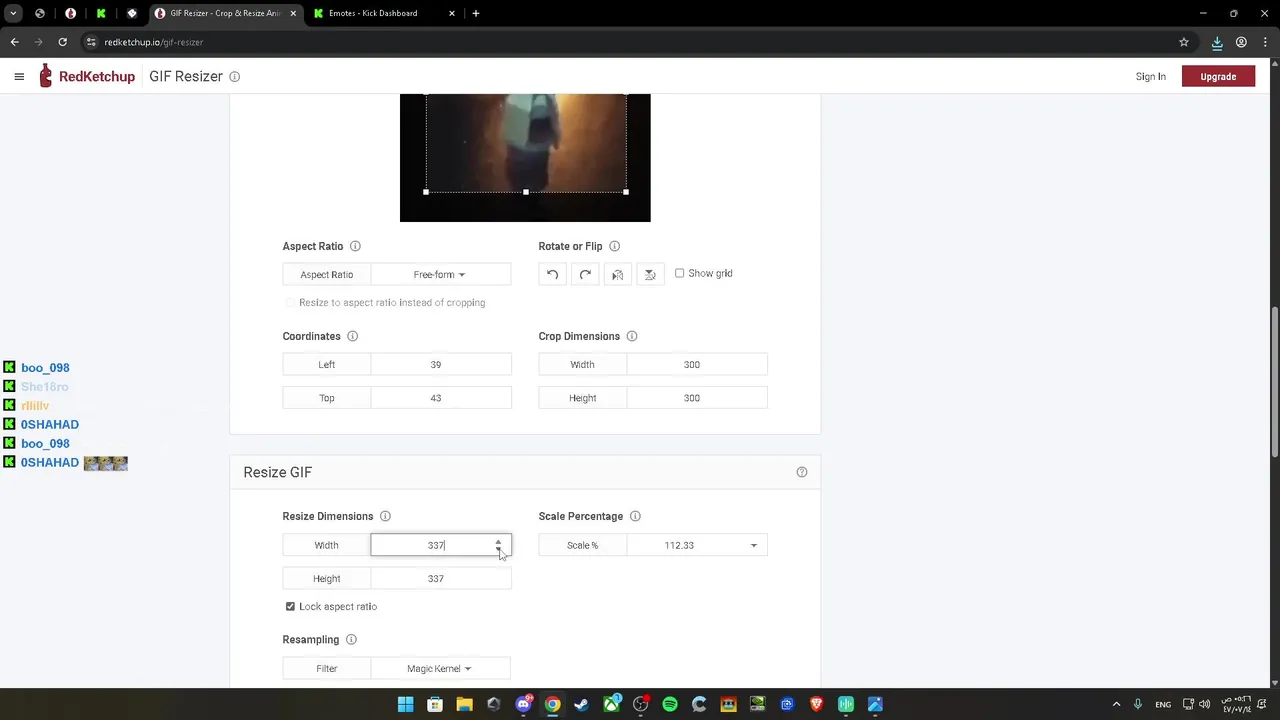The width and height of the screenshot is (1280, 720).
Task: Click the bottom-center crop handle
Action: tap(526, 192)
